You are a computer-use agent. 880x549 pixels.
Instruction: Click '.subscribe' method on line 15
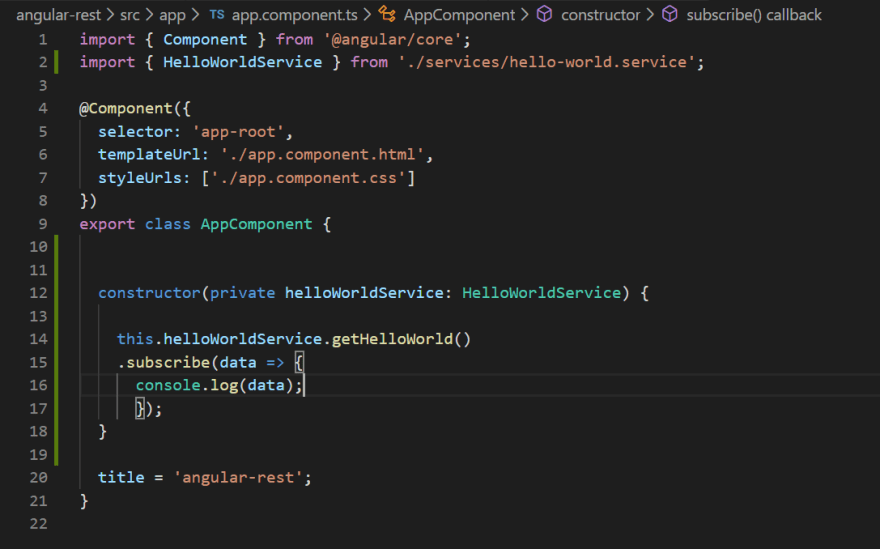point(163,363)
